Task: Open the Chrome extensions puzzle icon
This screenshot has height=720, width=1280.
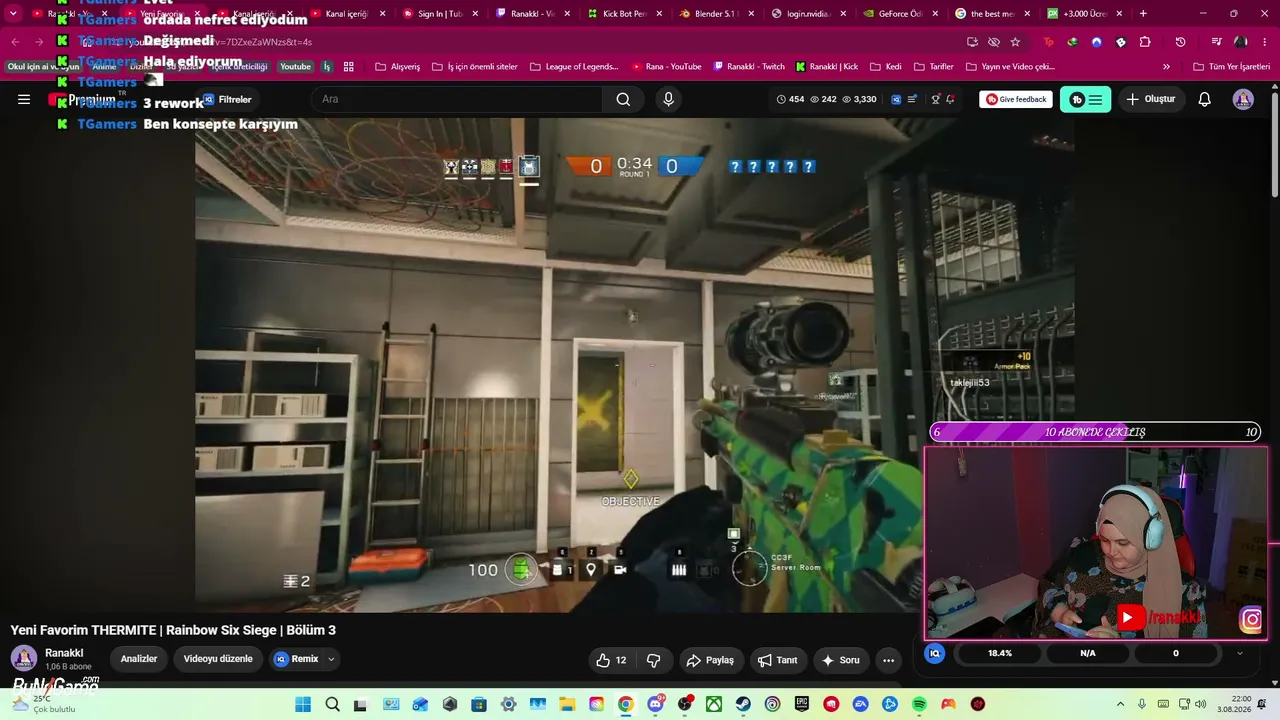Action: click(x=1145, y=42)
